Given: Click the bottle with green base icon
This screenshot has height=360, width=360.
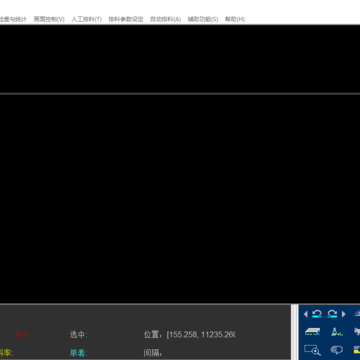Looking at the screenshot, I should click(x=337, y=331).
